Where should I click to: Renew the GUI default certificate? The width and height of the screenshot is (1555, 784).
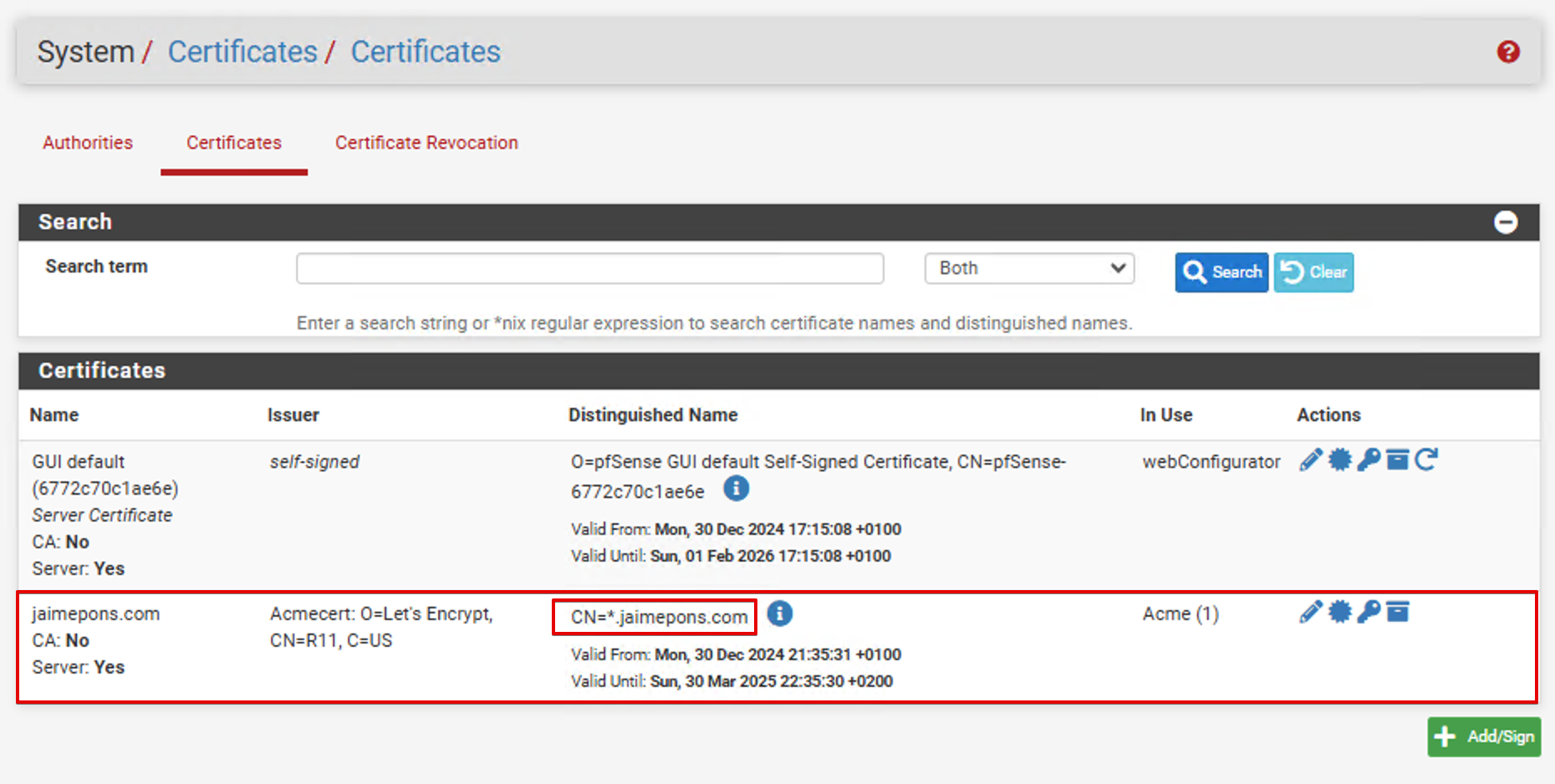click(1426, 460)
